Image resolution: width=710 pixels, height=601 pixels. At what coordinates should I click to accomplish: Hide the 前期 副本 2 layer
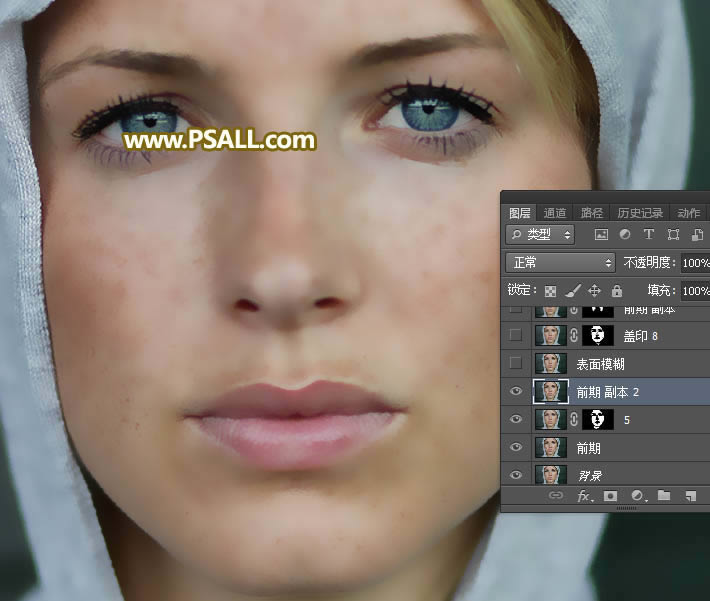coord(516,392)
